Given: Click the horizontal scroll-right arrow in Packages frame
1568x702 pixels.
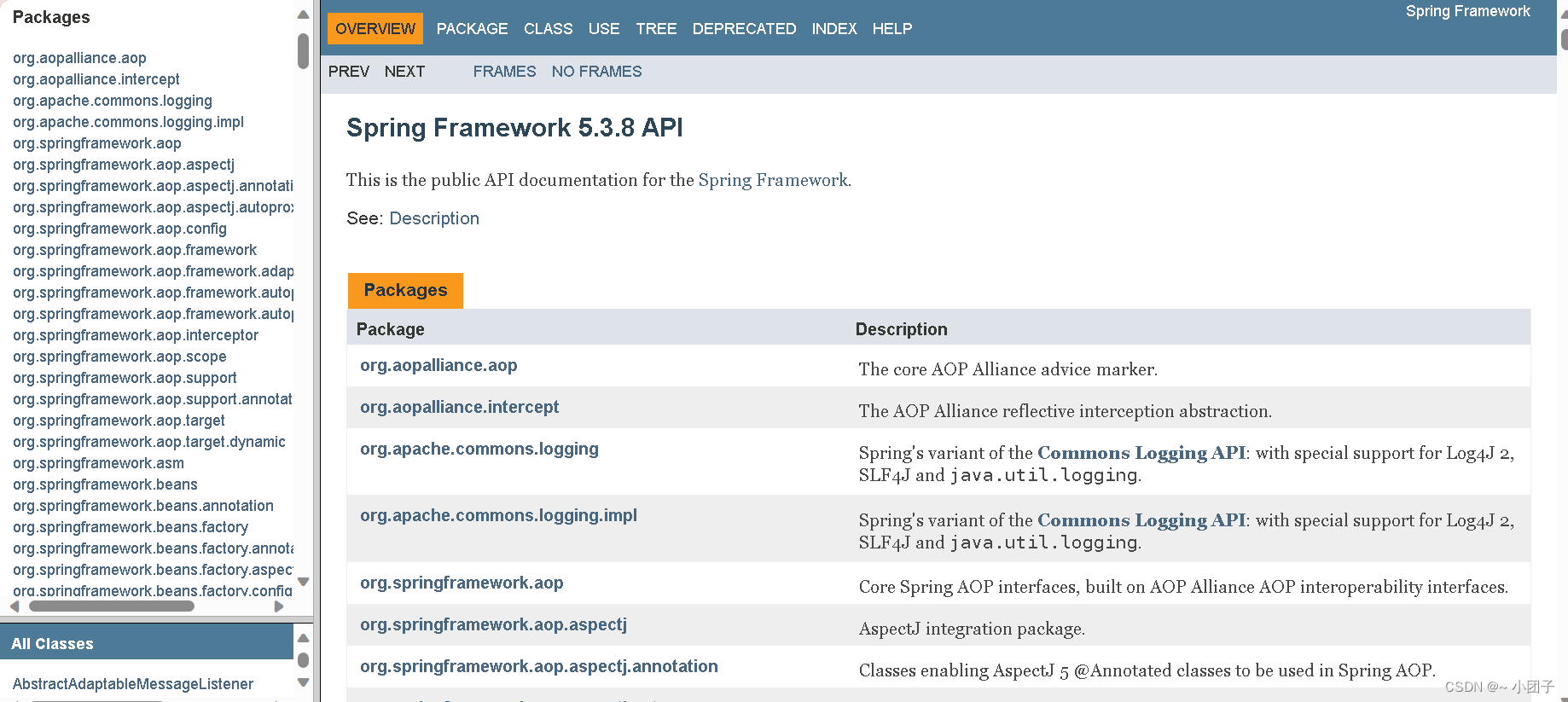Looking at the screenshot, I should pyautogui.click(x=279, y=606).
